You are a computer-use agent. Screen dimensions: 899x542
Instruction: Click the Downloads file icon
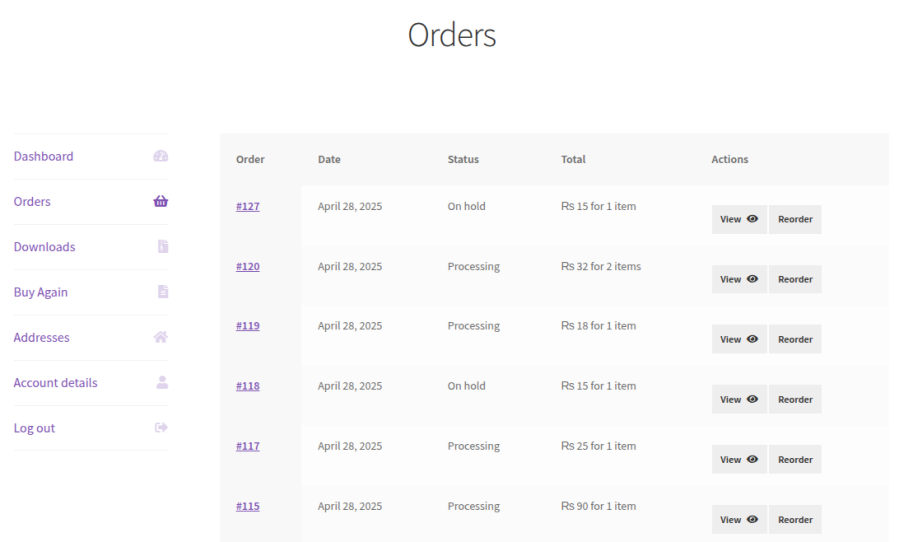point(162,247)
